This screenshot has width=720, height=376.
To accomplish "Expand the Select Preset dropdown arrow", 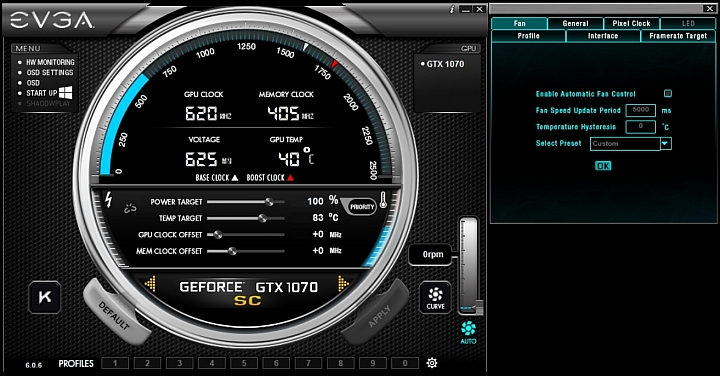I will point(666,144).
